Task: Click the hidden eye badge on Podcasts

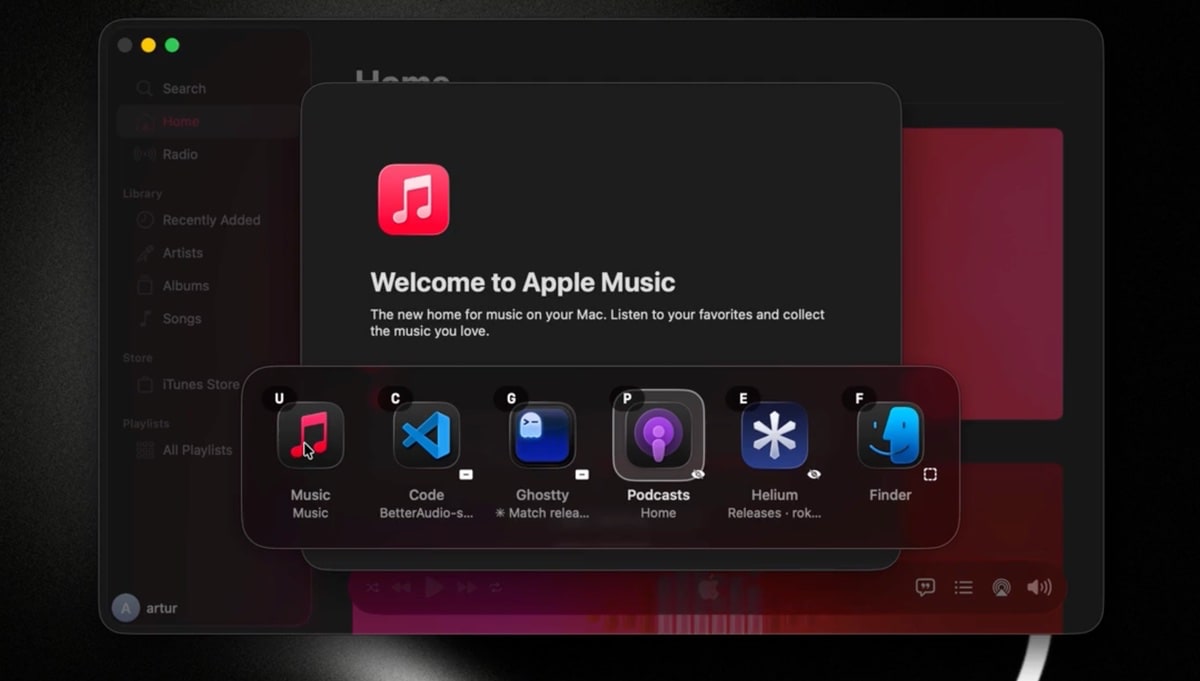Action: [x=698, y=474]
